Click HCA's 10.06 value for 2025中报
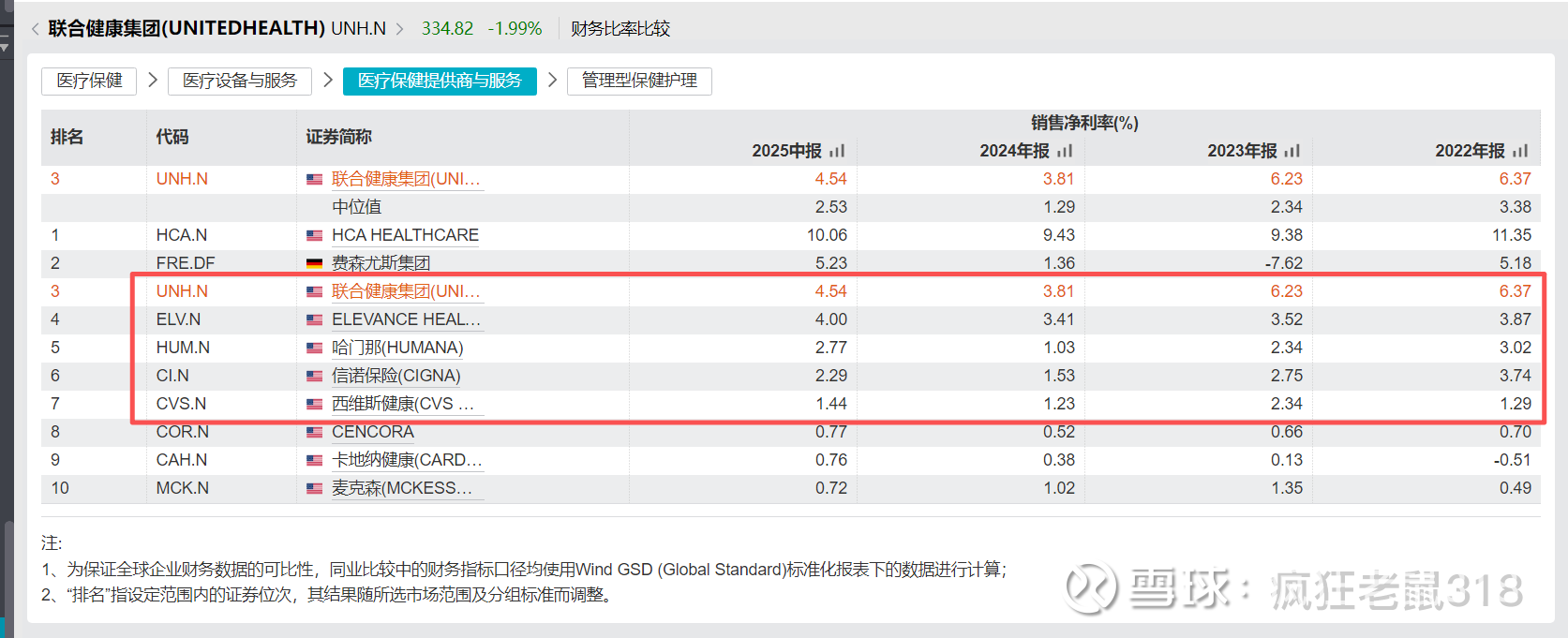The height and width of the screenshot is (638, 1568). pyautogui.click(x=827, y=235)
